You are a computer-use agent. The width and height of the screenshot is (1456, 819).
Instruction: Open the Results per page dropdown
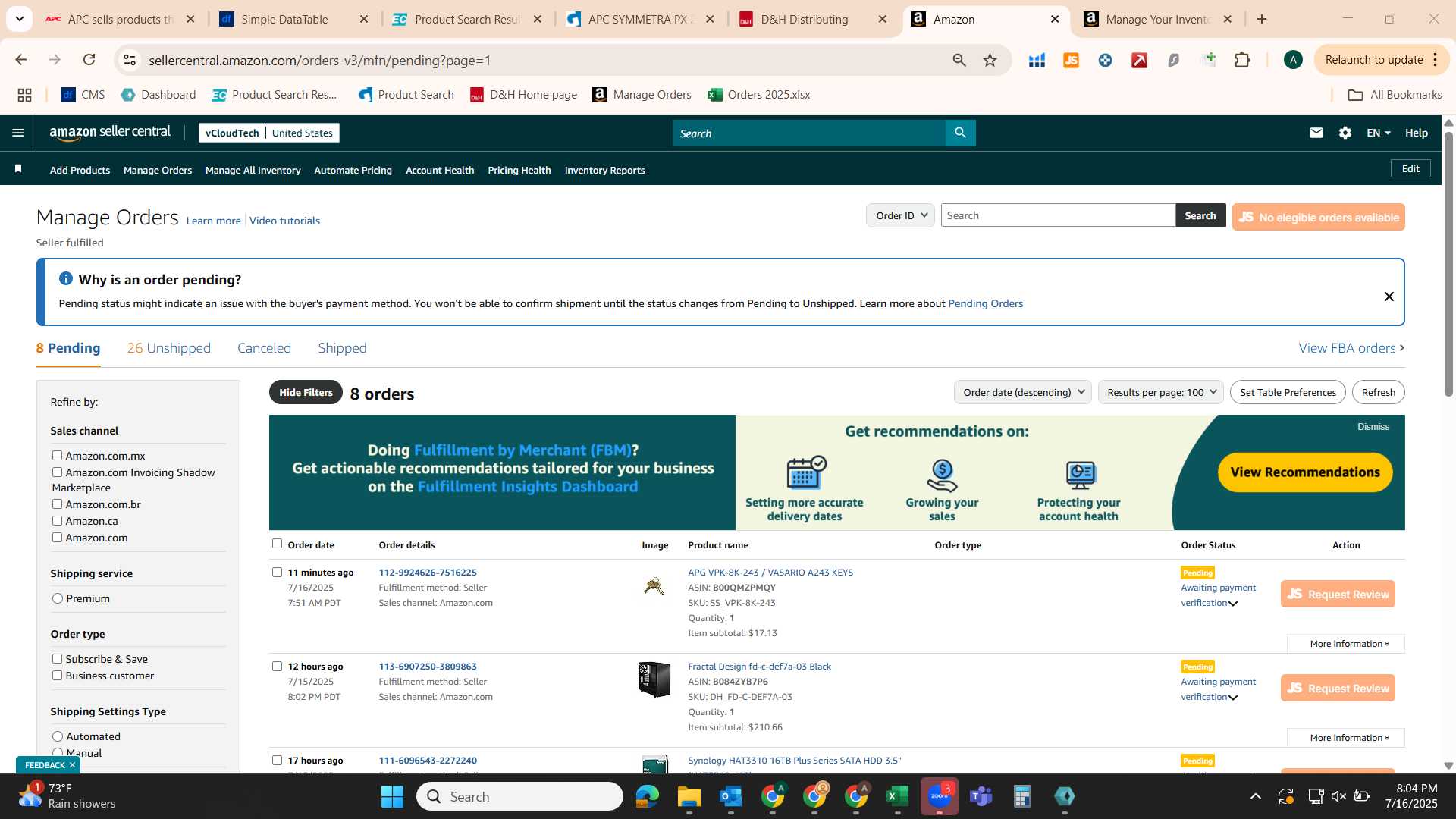(1160, 392)
